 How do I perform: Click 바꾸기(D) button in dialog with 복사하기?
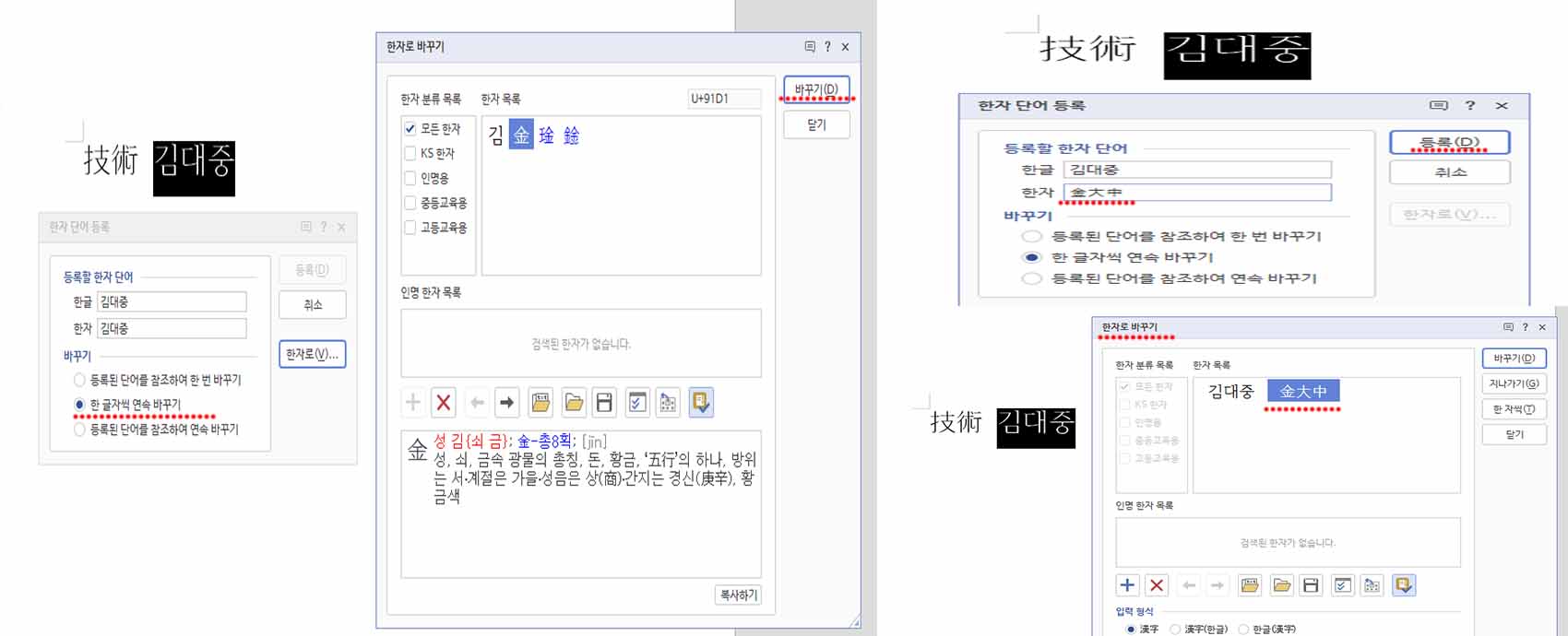point(816,89)
